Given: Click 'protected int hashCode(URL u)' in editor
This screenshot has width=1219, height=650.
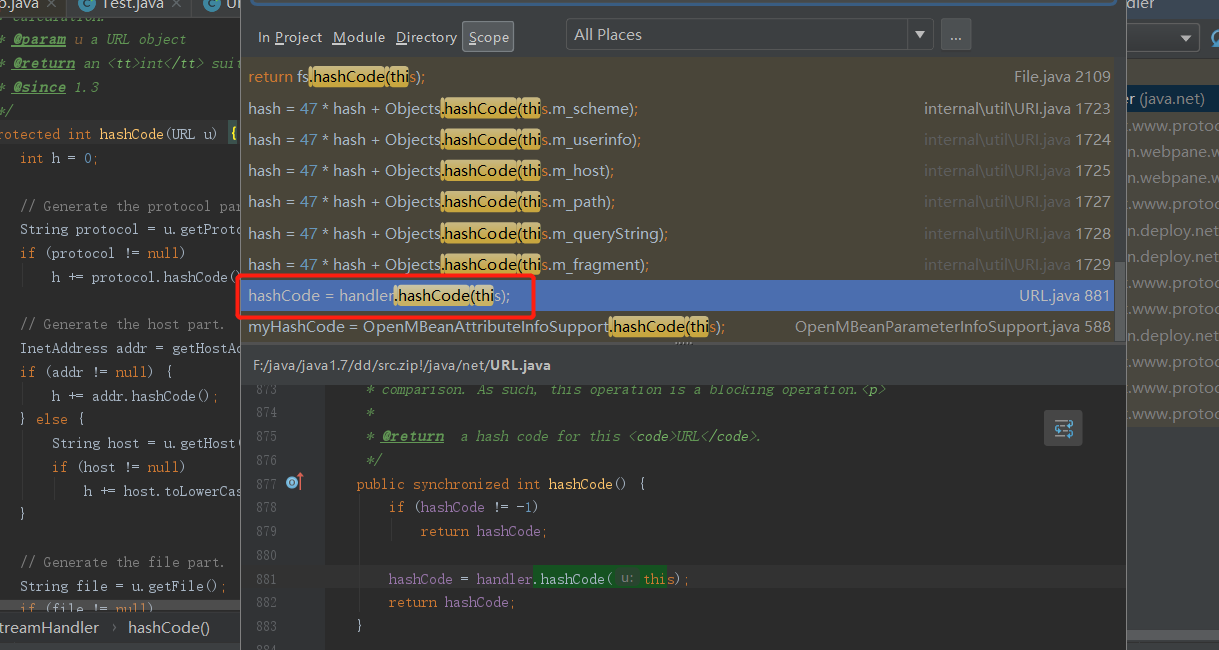Looking at the screenshot, I should click(108, 134).
